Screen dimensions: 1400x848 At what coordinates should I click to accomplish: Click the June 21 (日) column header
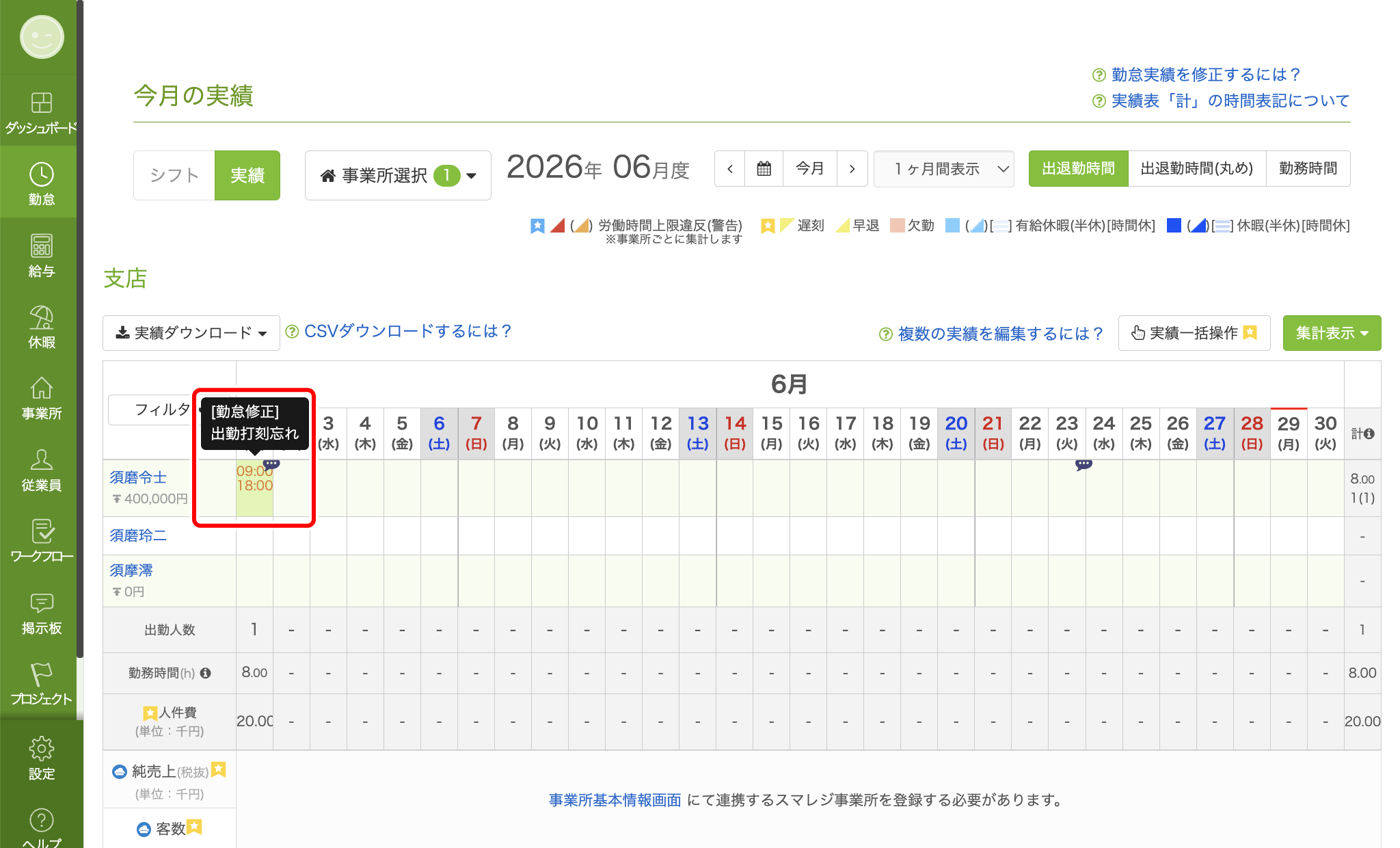(x=993, y=434)
